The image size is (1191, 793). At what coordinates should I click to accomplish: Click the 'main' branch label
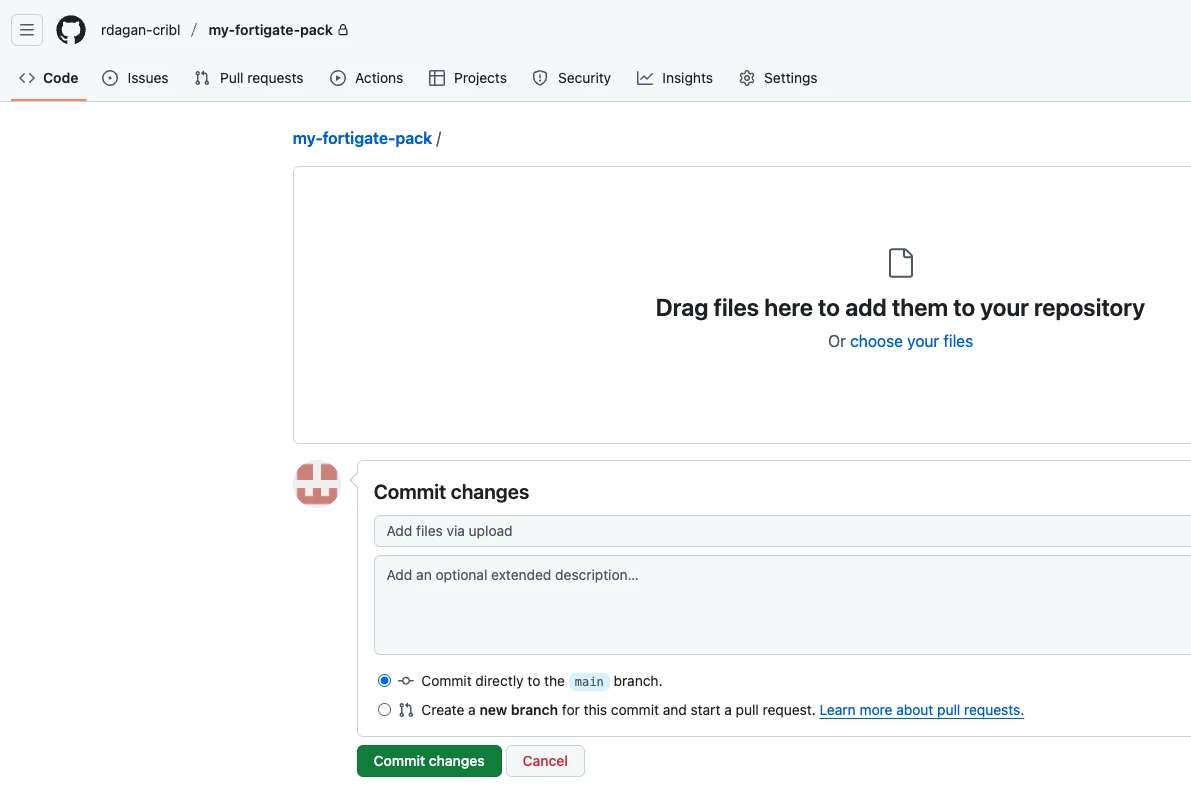point(589,681)
